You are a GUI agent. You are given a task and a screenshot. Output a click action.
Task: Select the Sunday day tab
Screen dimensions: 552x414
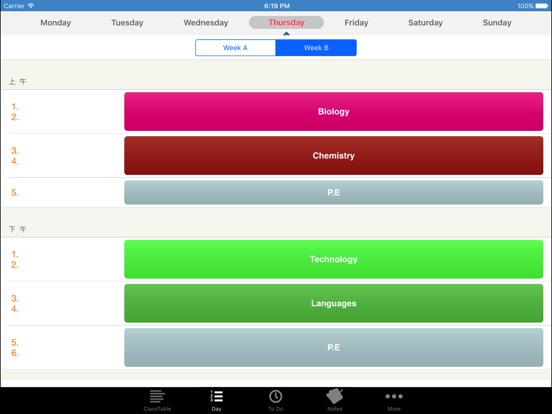click(x=497, y=23)
